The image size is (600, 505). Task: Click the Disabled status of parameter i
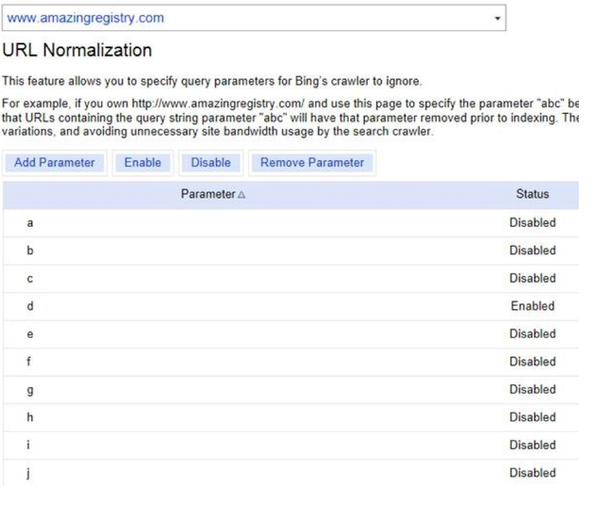[x=533, y=445]
